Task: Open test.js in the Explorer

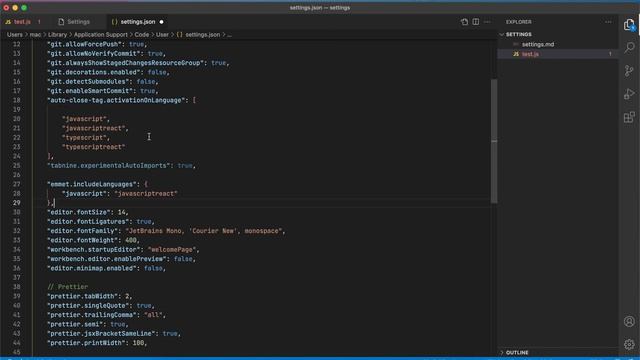Action: pos(530,54)
